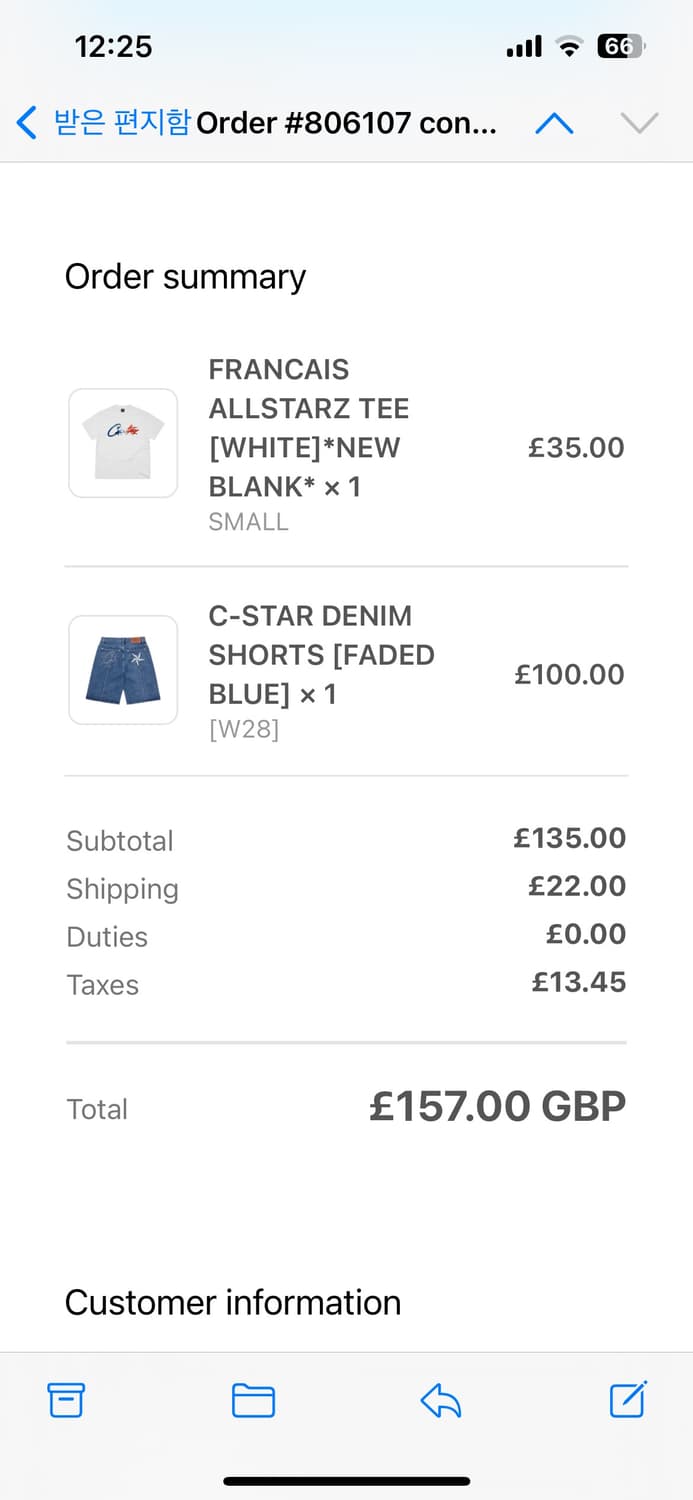Screen dimensions: 693x1500
Task: Open the move-to-folder icon
Action: point(253,1400)
